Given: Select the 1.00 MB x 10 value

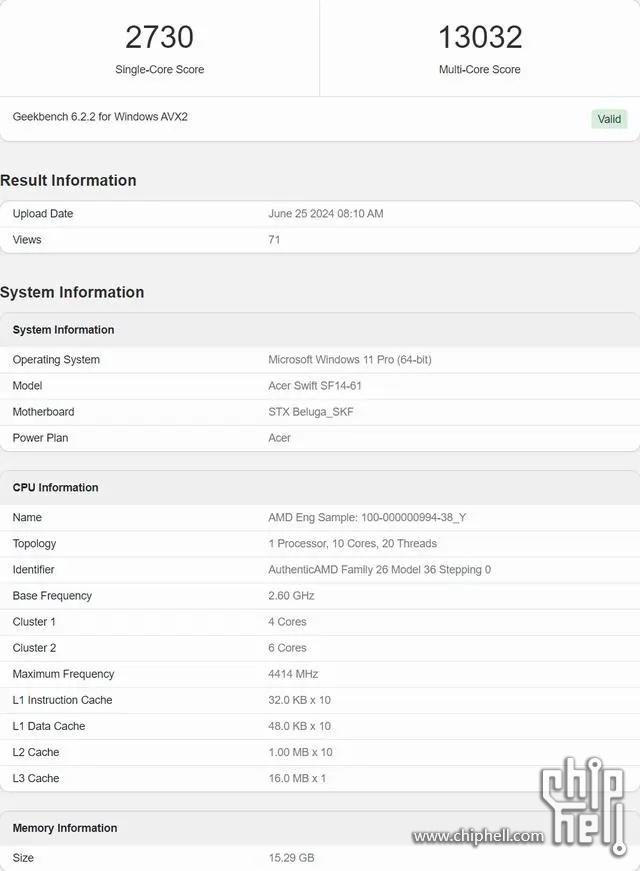Looking at the screenshot, I should coord(301,753).
